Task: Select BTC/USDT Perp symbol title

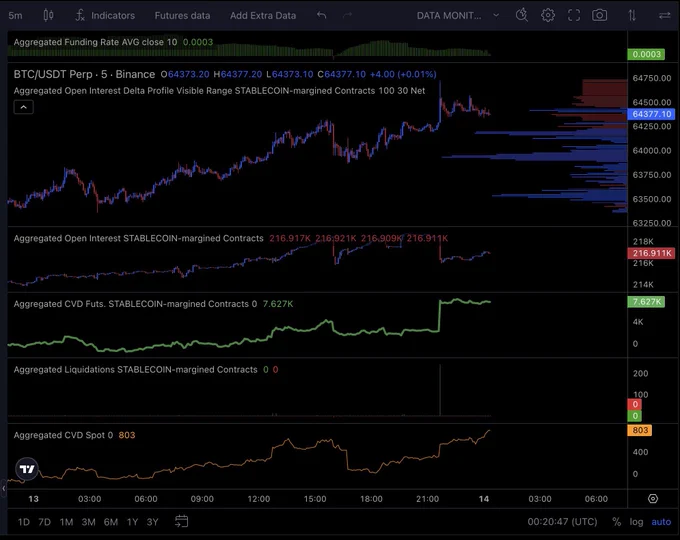Action: (x=84, y=74)
